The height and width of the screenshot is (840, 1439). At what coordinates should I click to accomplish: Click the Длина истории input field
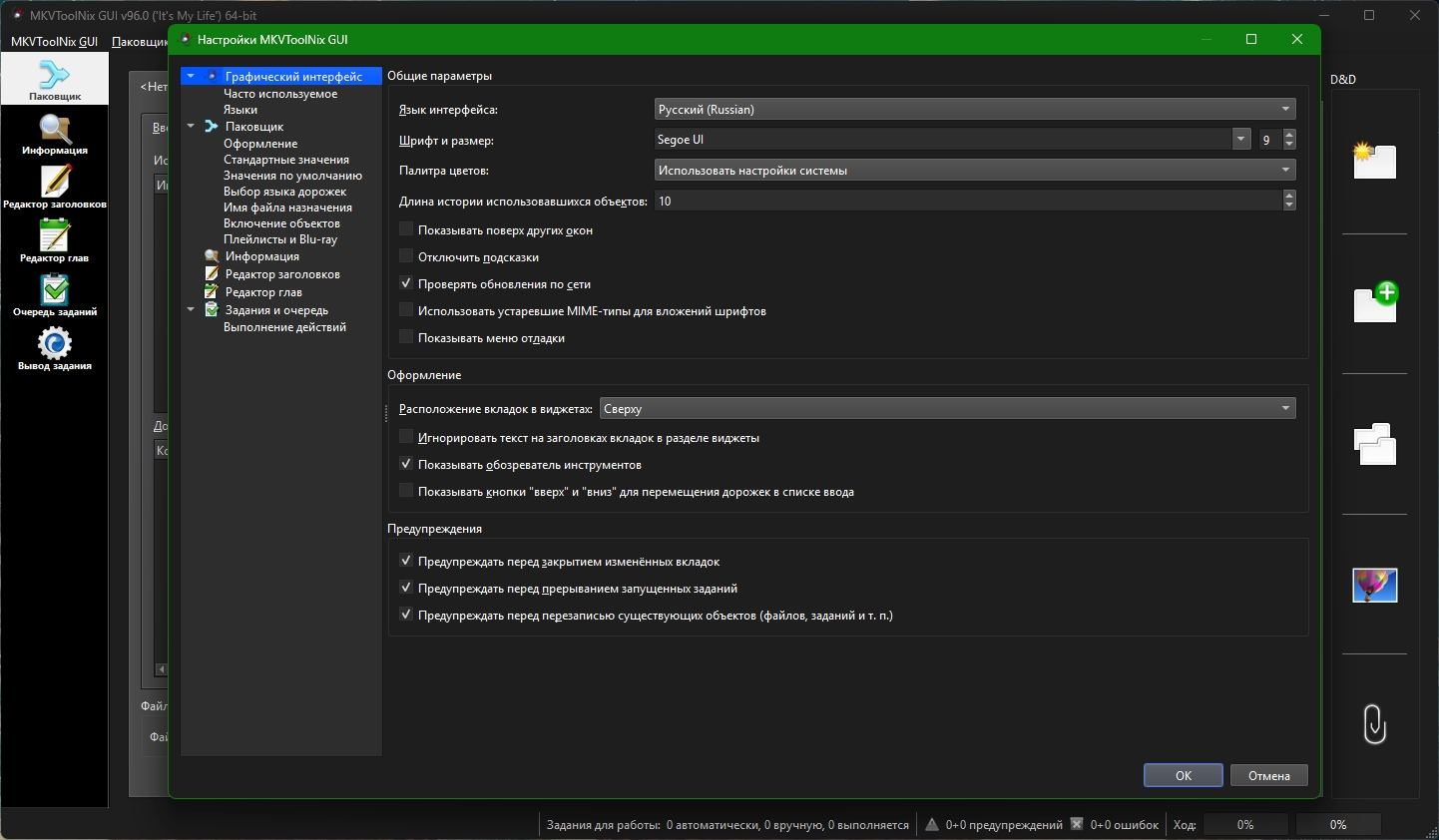coord(966,202)
